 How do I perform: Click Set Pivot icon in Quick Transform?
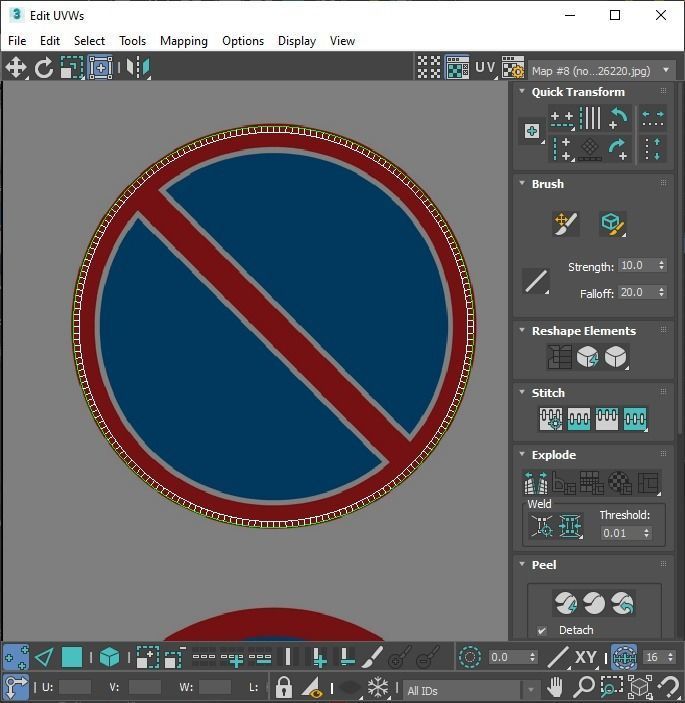pyautogui.click(x=532, y=131)
